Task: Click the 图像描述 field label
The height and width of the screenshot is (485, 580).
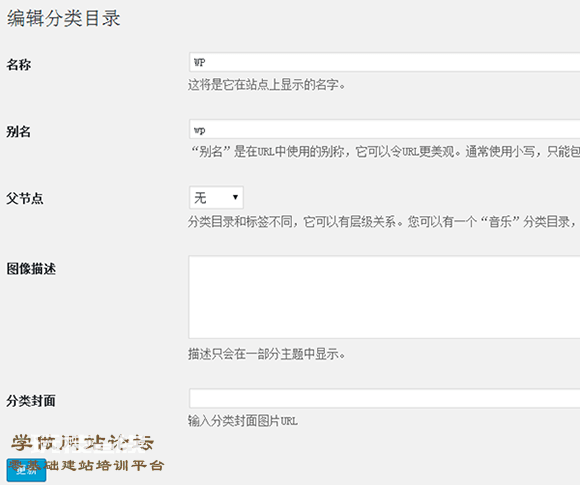Action: [31, 269]
